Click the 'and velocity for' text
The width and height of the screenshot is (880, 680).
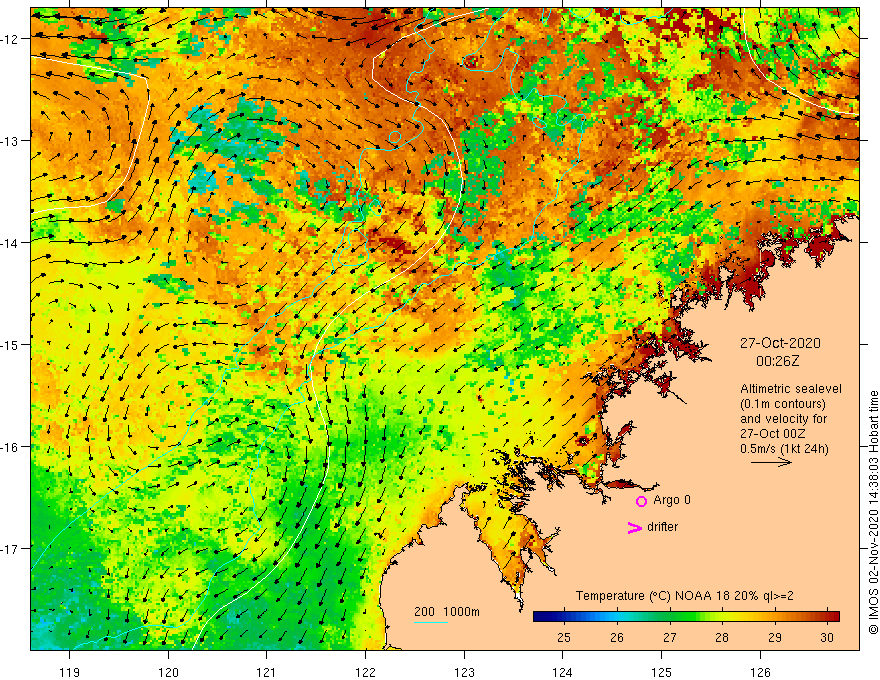click(783, 419)
